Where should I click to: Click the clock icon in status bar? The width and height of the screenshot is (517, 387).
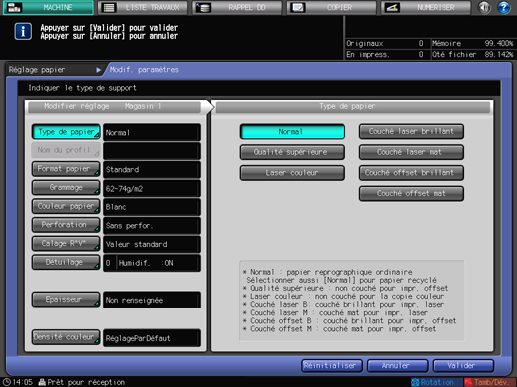point(6,382)
